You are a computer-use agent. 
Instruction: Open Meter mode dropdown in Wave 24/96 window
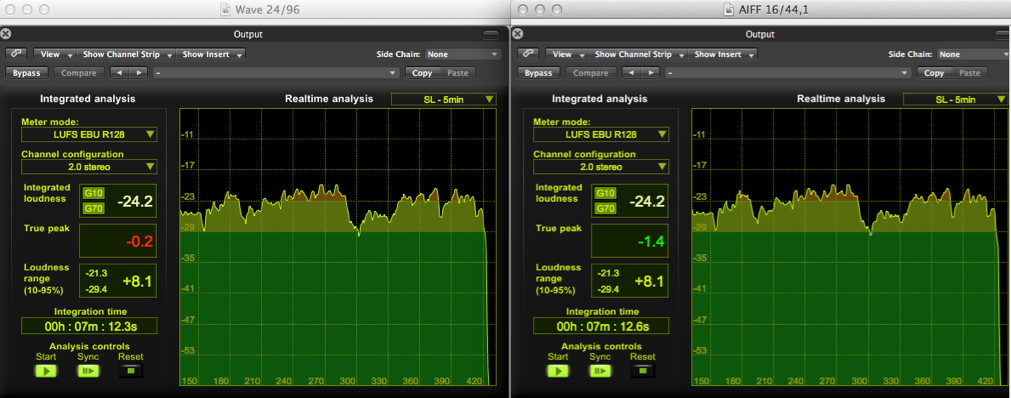click(89, 134)
